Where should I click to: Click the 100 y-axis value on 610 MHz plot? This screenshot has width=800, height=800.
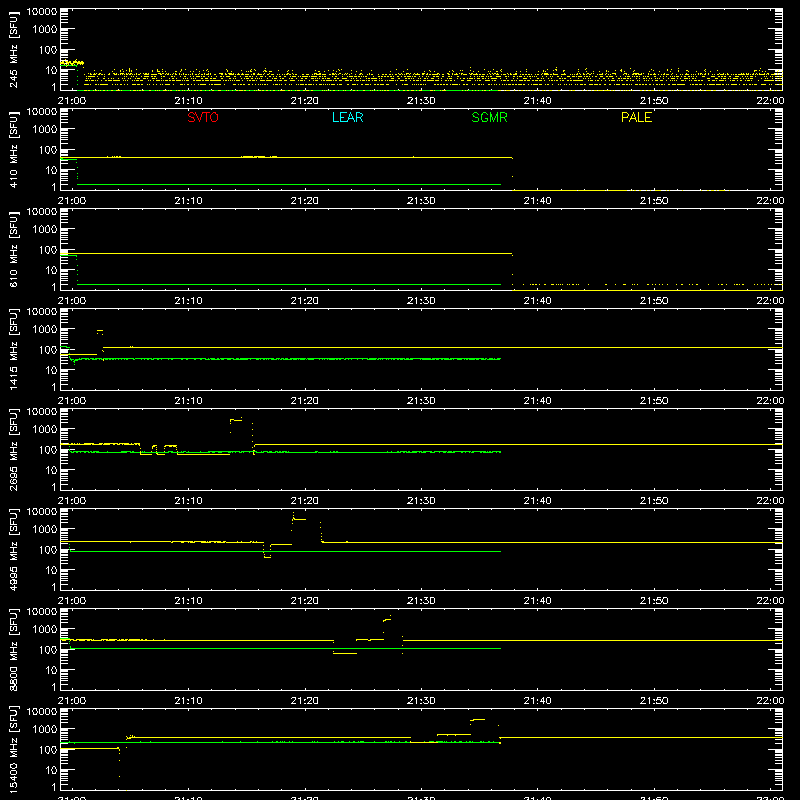(48, 249)
